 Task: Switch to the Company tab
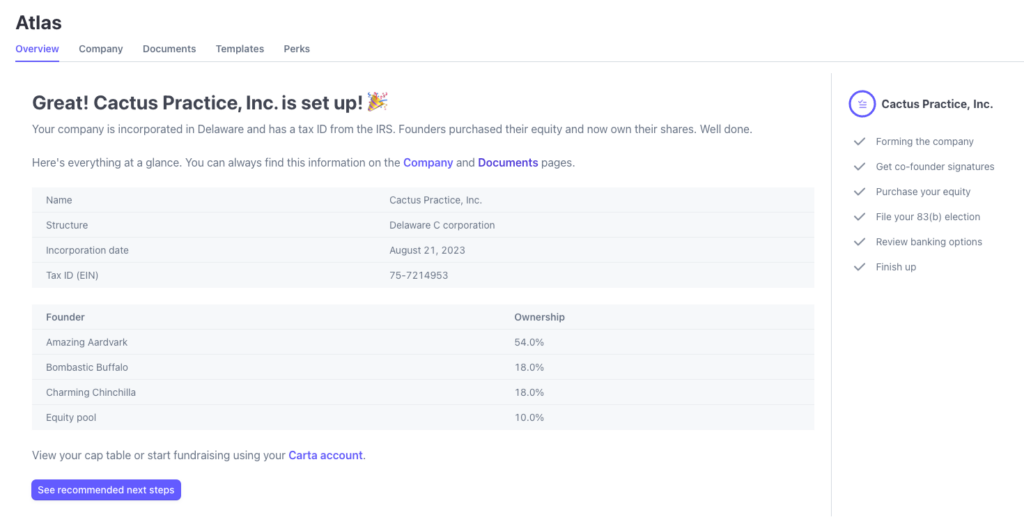(x=100, y=49)
